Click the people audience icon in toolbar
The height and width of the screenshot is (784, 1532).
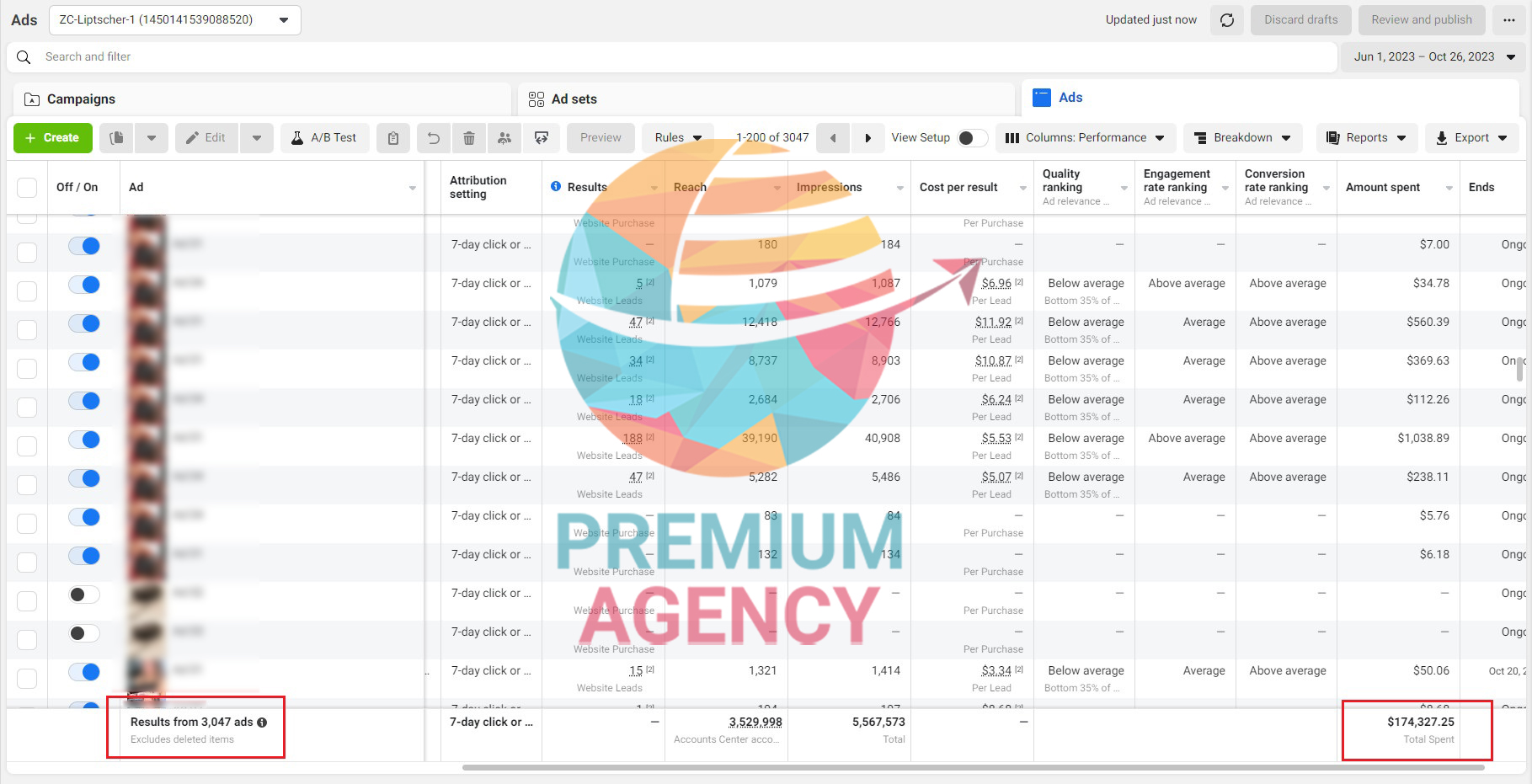tap(504, 138)
